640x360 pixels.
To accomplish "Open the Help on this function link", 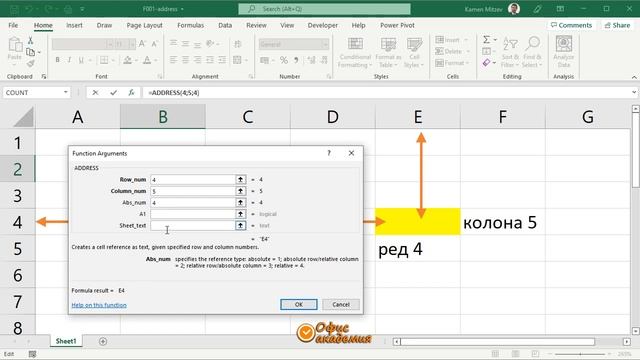I will tap(99, 305).
